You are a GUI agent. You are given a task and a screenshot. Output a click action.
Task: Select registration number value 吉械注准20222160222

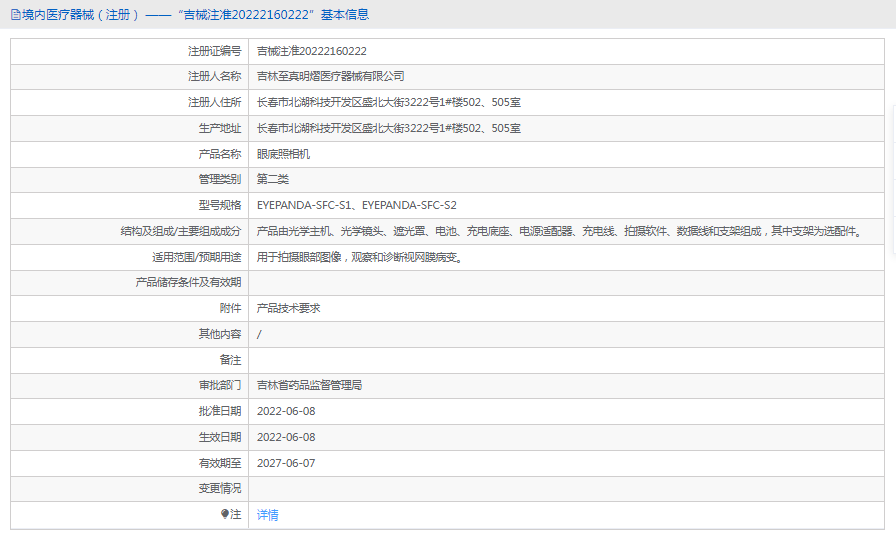point(311,51)
